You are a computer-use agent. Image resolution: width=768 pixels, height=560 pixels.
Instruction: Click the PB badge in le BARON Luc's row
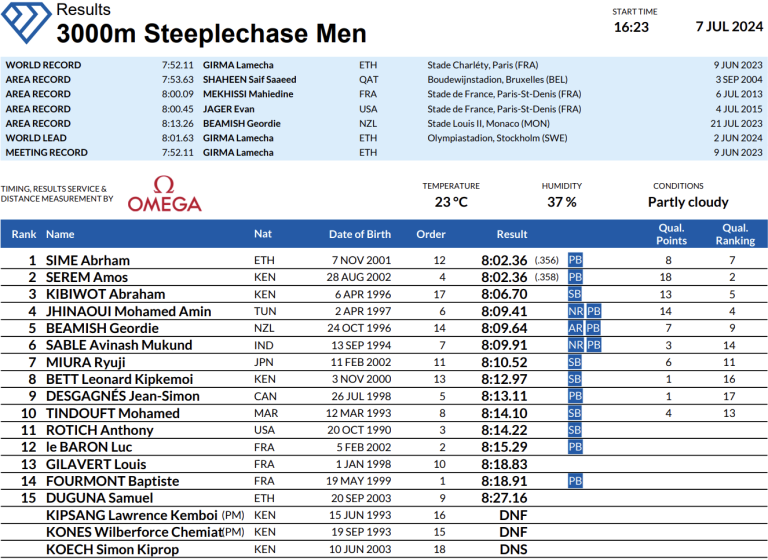click(575, 447)
